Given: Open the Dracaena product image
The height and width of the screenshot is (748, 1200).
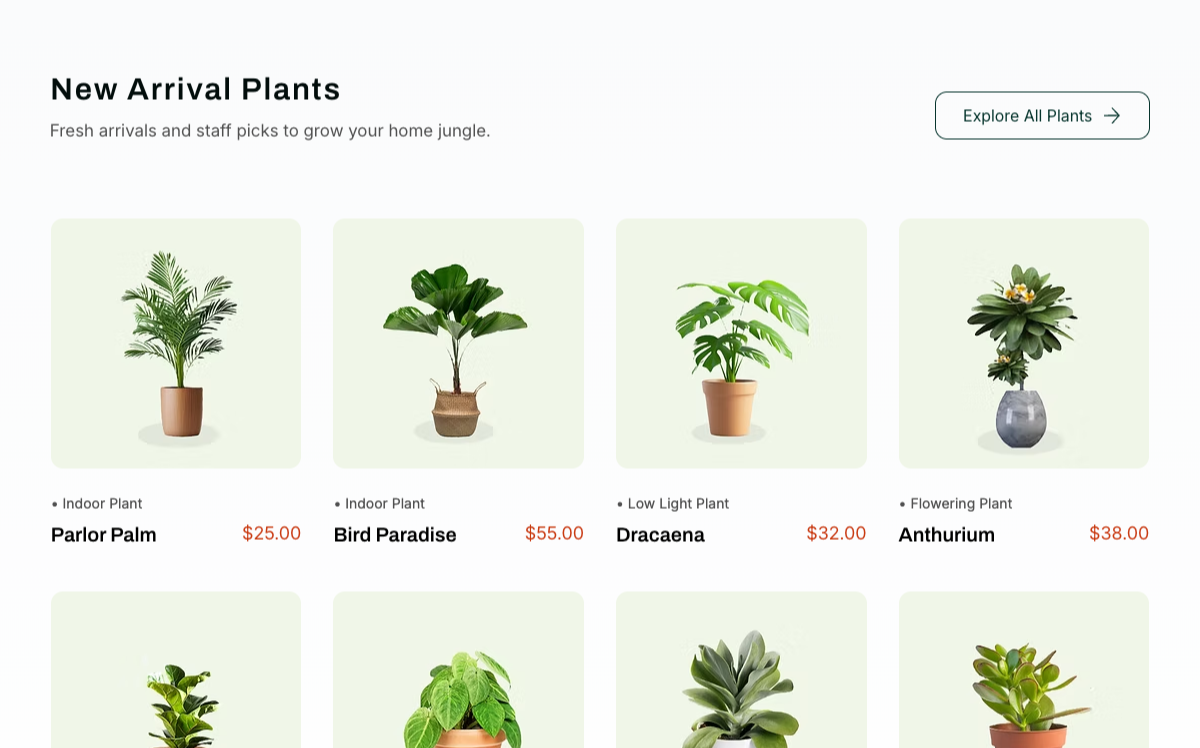Looking at the screenshot, I should (741, 343).
